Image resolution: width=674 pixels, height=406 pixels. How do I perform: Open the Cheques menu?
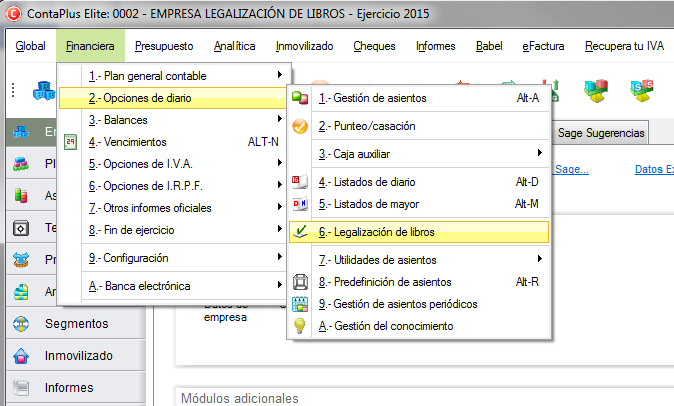point(374,46)
